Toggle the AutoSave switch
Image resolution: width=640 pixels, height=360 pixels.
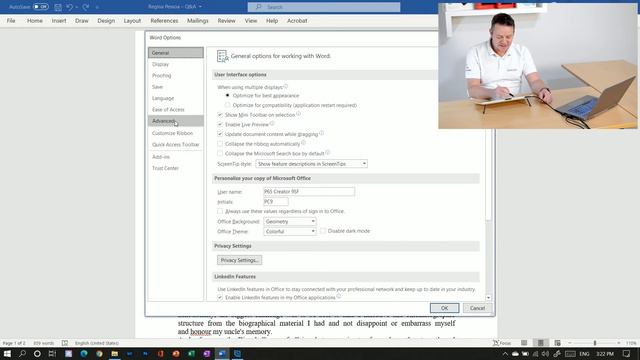pos(41,7)
